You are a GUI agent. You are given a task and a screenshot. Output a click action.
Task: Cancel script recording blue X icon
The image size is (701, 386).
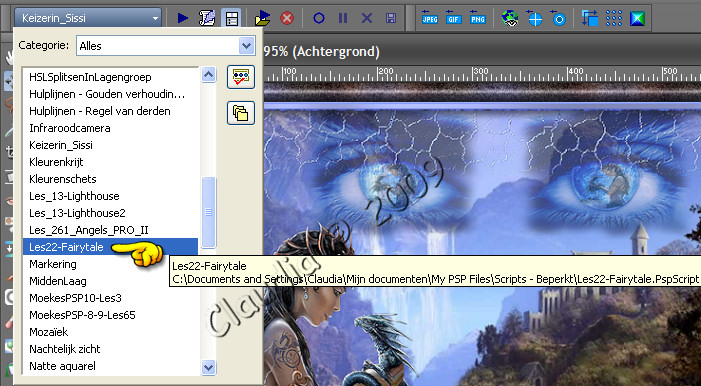[x=367, y=18]
